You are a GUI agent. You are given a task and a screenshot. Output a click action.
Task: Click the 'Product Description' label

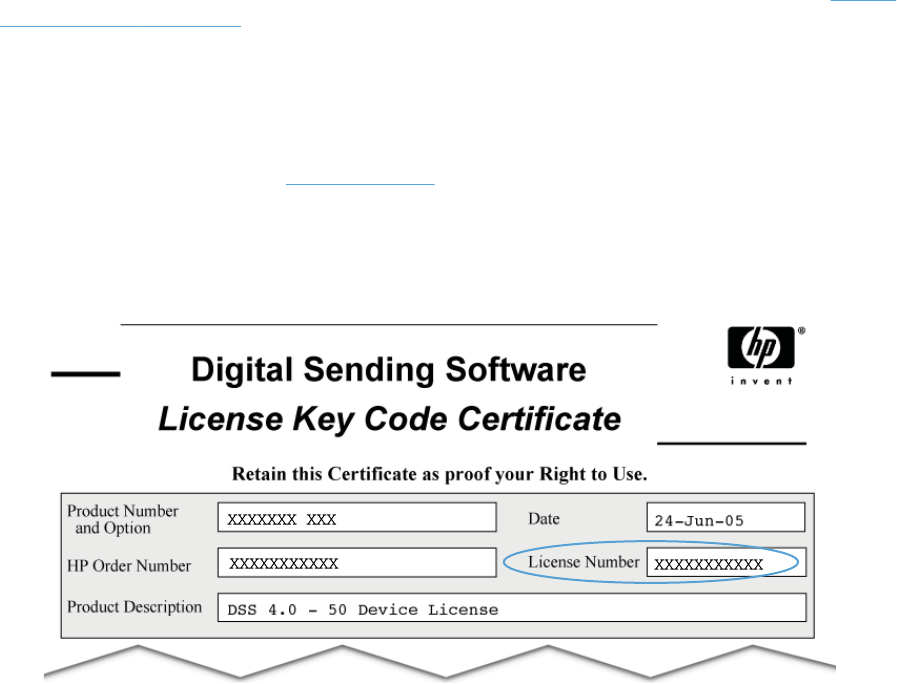(134, 607)
